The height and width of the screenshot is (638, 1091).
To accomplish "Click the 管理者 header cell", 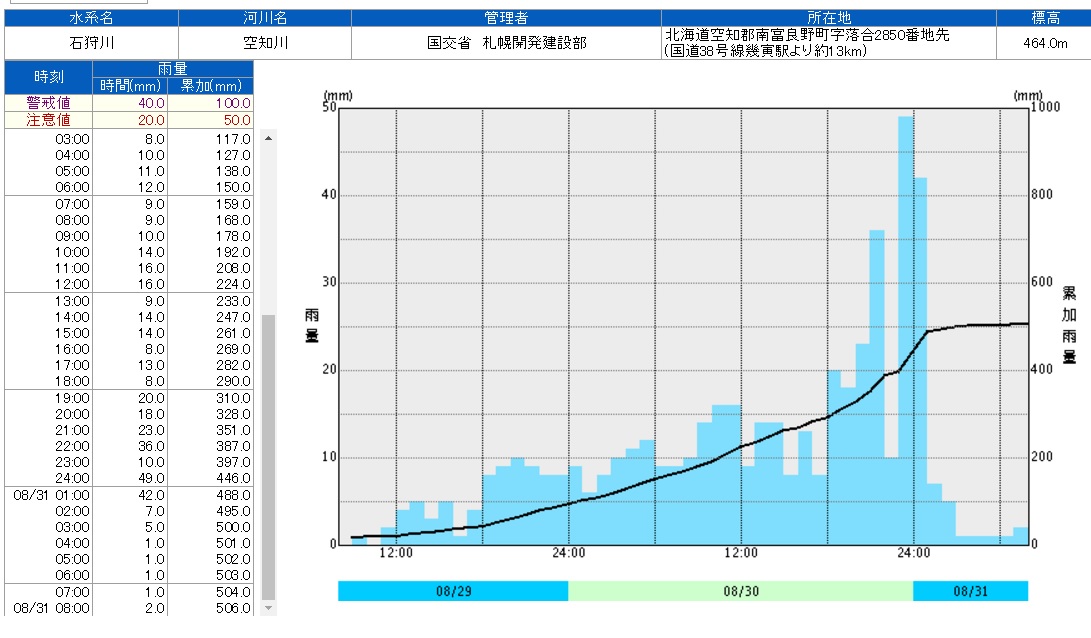I will coord(506,18).
